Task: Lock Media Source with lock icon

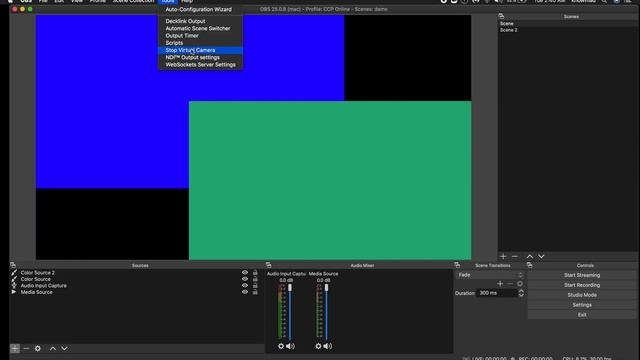Action: [255, 292]
